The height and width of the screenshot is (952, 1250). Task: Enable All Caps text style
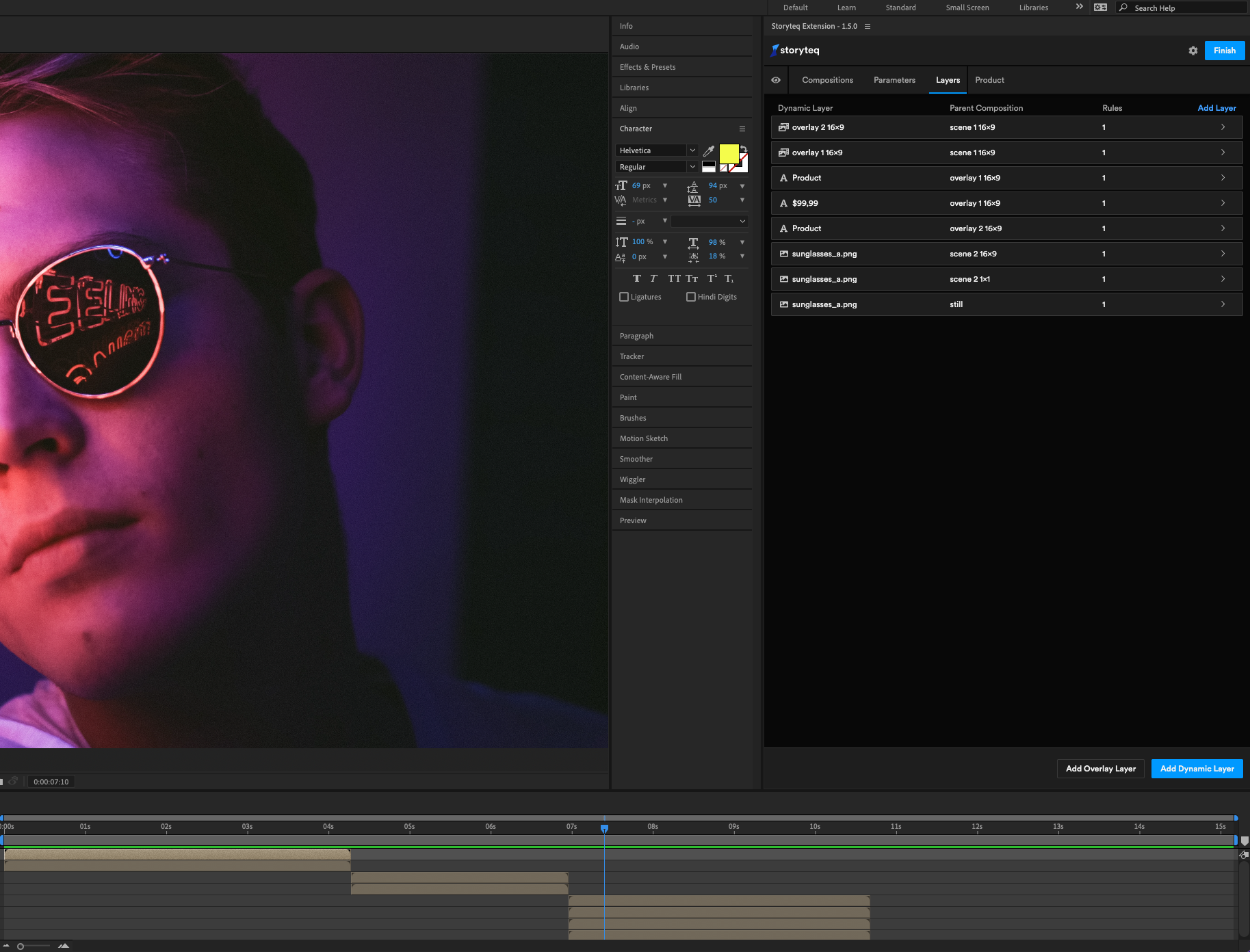click(x=674, y=278)
